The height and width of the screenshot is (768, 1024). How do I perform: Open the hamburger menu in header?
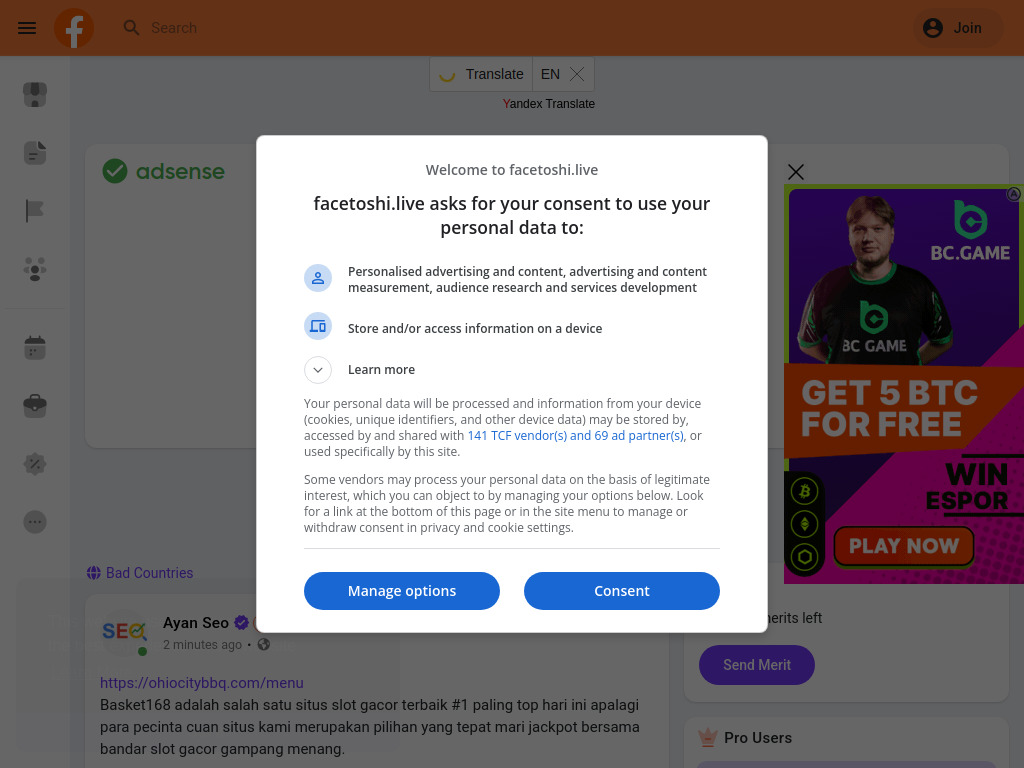tap(27, 28)
